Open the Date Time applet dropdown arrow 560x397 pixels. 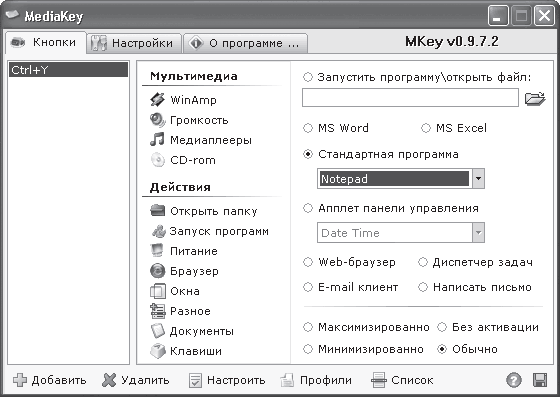tap(478, 233)
